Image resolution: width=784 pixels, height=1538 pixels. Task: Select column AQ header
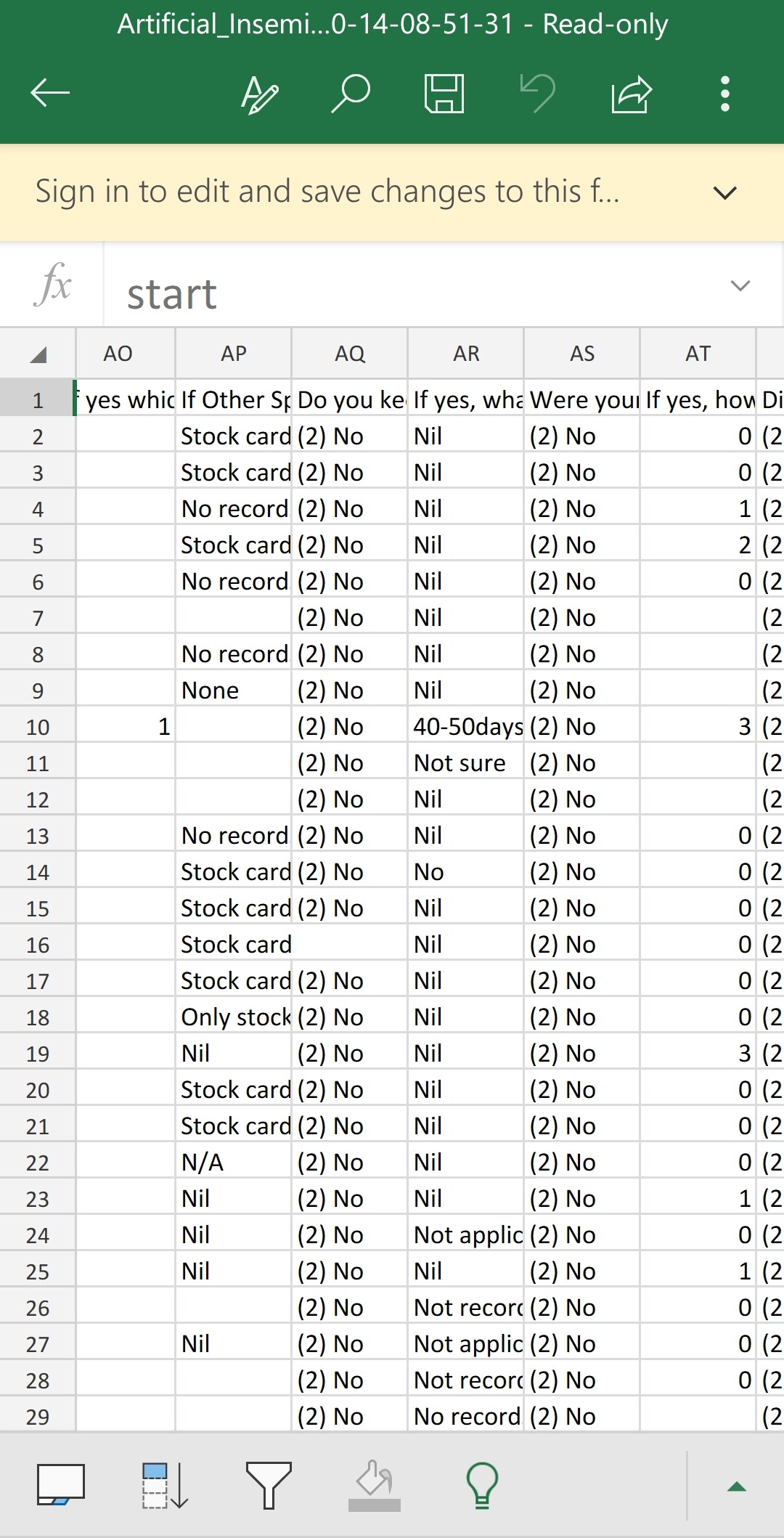(350, 354)
